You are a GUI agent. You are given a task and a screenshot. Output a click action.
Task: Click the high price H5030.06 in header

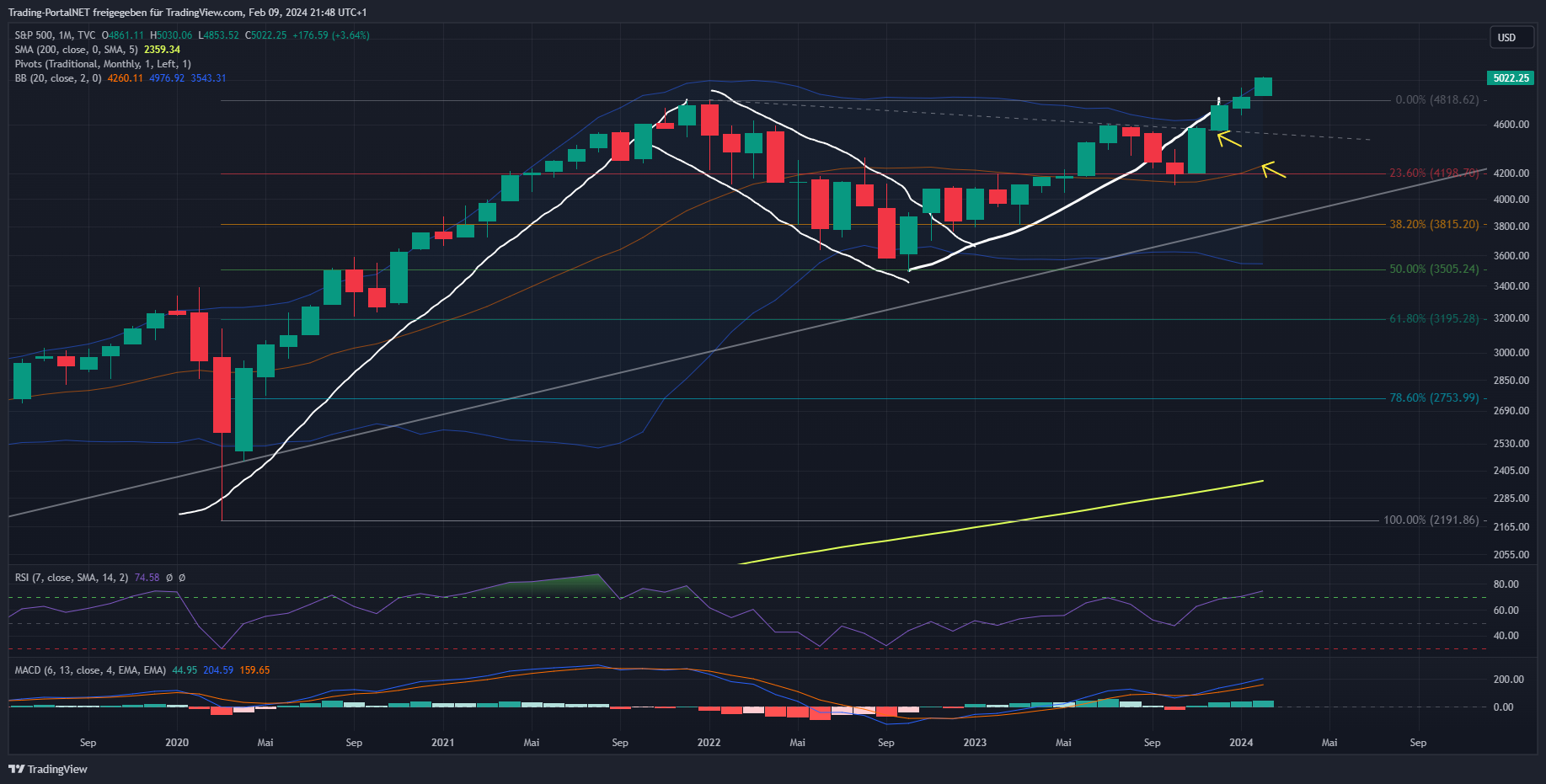(x=171, y=35)
